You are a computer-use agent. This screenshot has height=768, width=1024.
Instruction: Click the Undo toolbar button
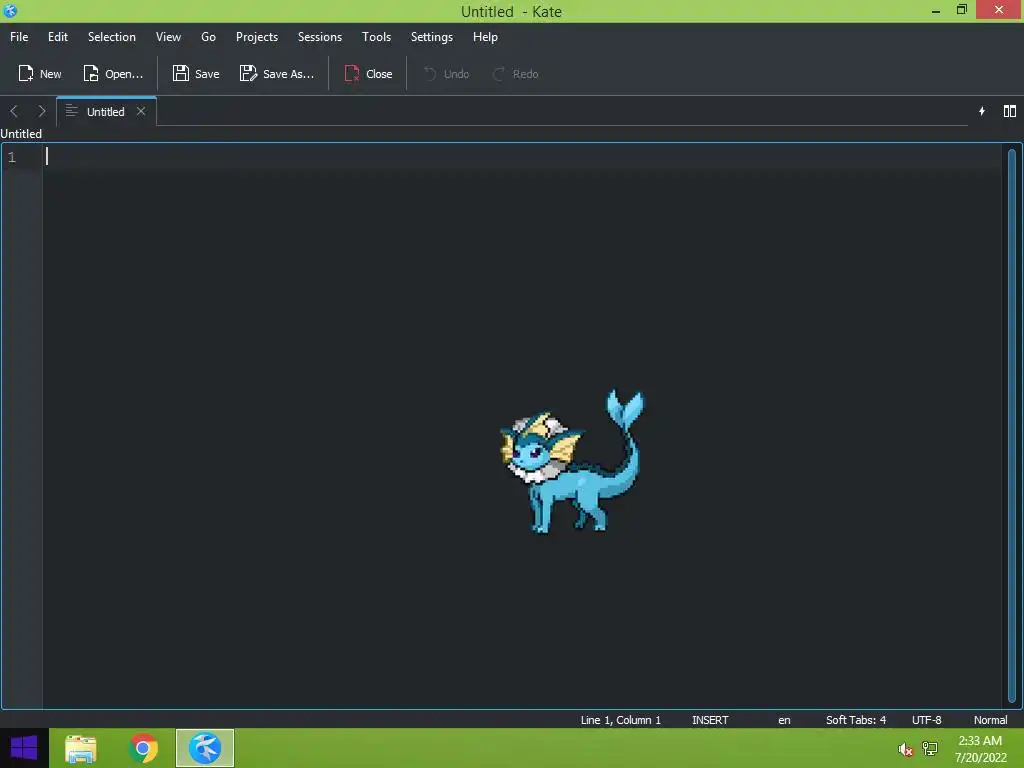click(x=447, y=74)
